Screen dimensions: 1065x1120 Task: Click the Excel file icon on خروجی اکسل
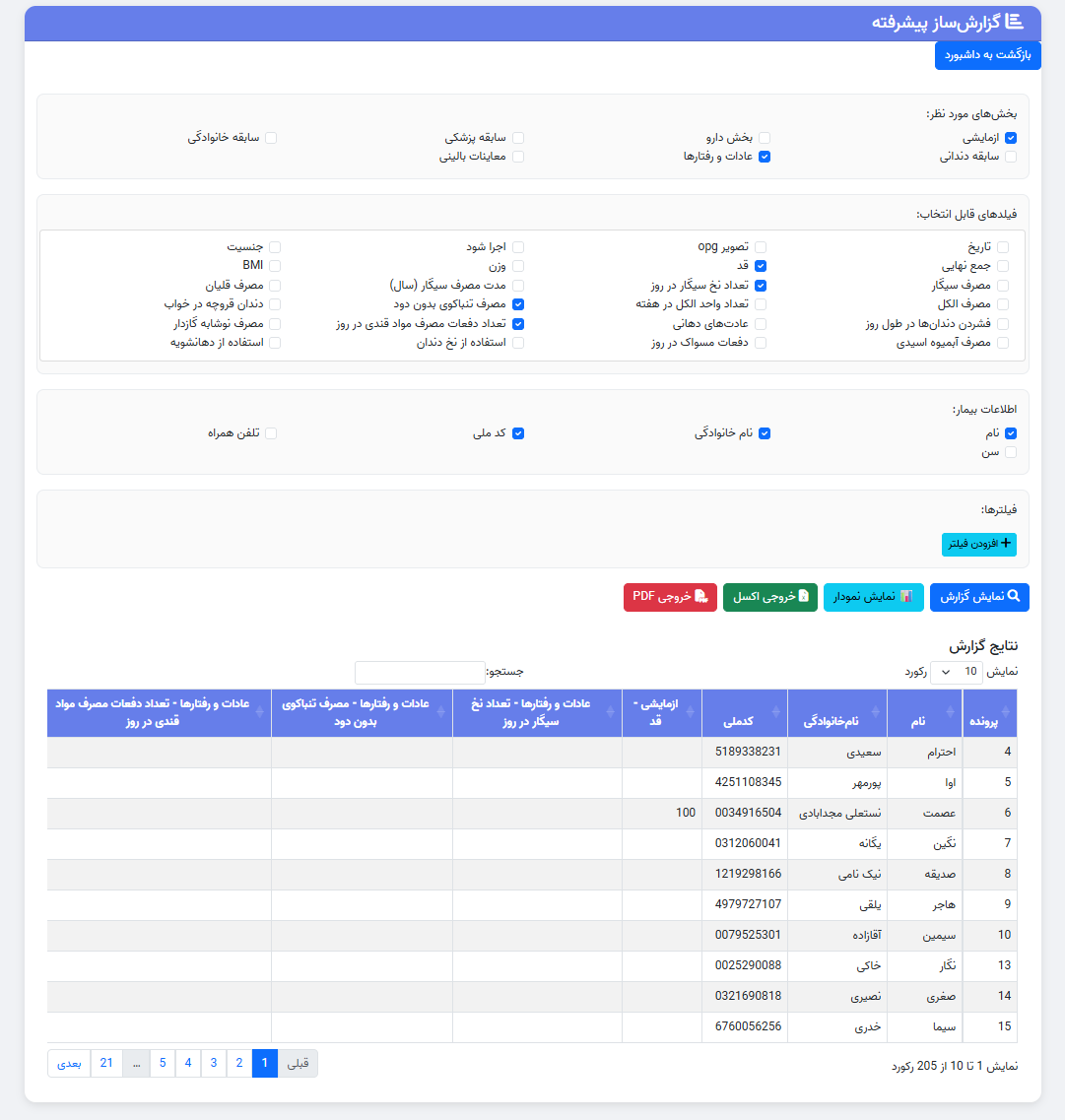click(804, 596)
